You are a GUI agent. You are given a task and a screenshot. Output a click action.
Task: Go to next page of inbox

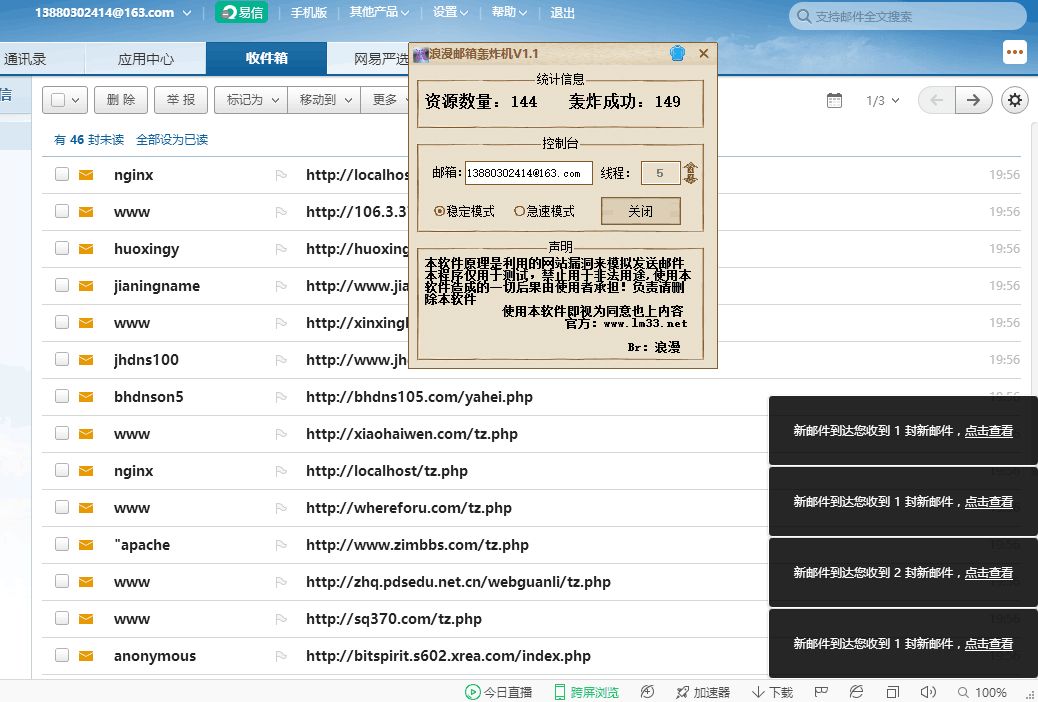pyautogui.click(x=974, y=100)
